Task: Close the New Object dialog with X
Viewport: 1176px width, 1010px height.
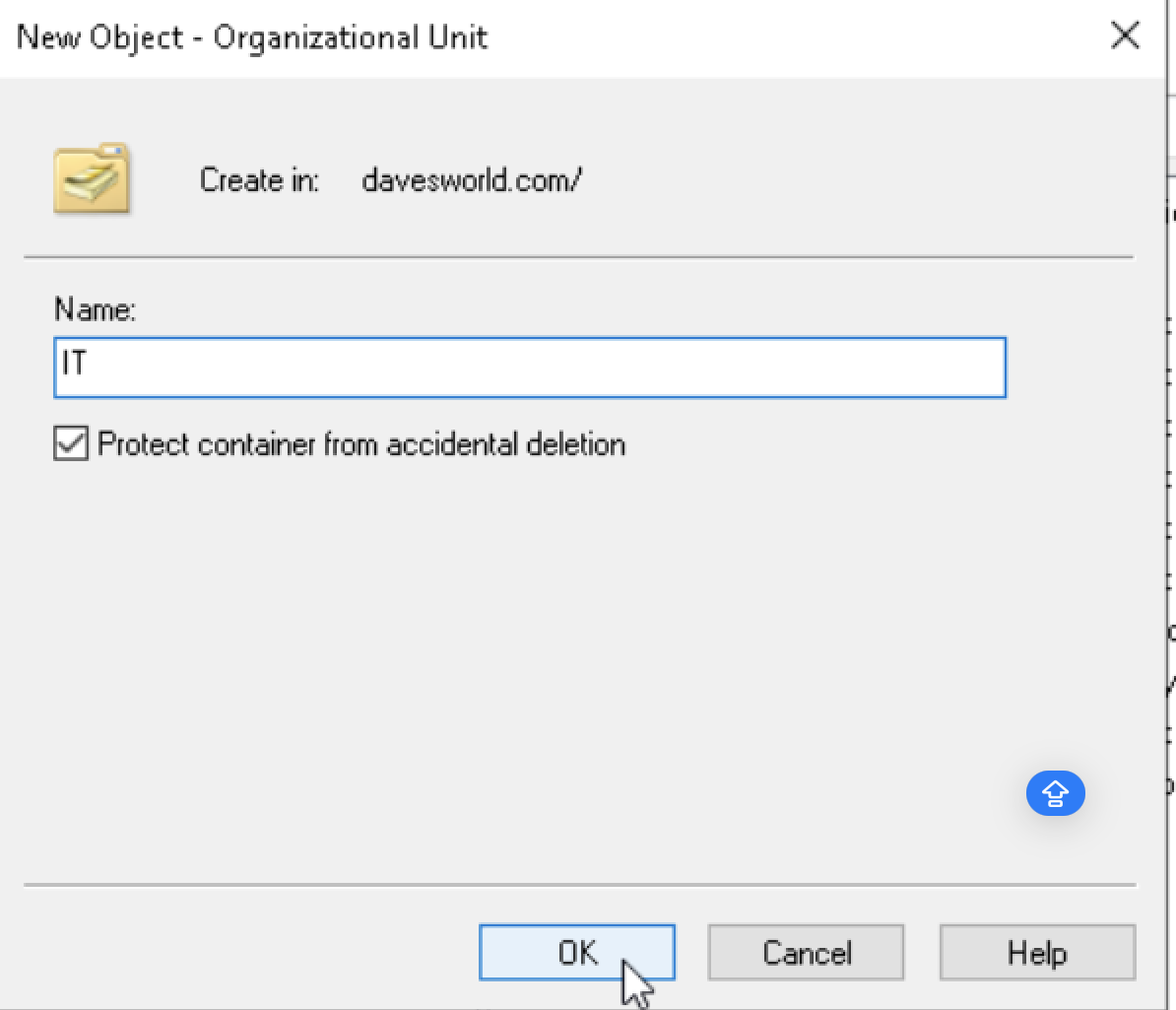Action: [x=1125, y=35]
